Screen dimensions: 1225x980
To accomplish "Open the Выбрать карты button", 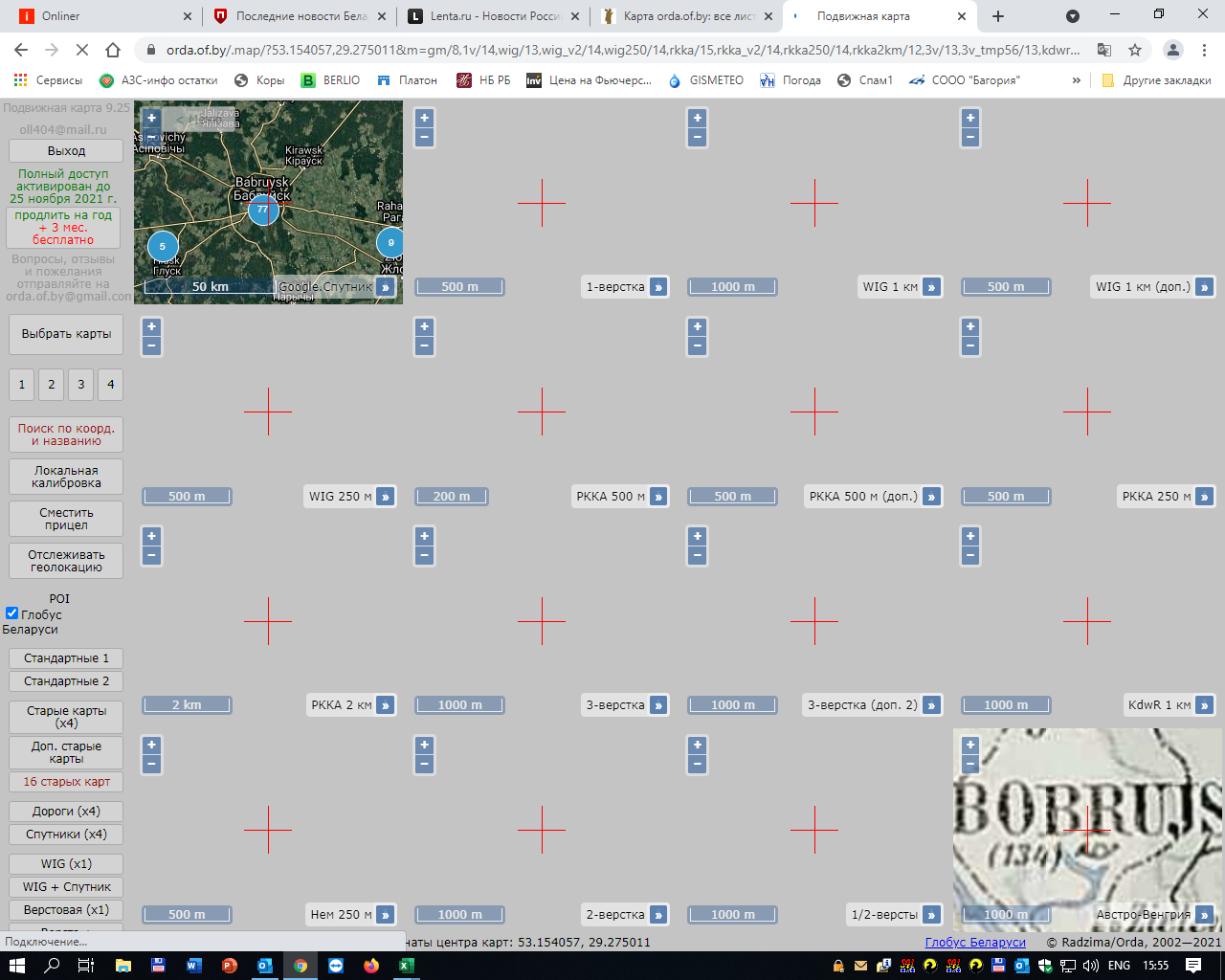I will [x=66, y=334].
